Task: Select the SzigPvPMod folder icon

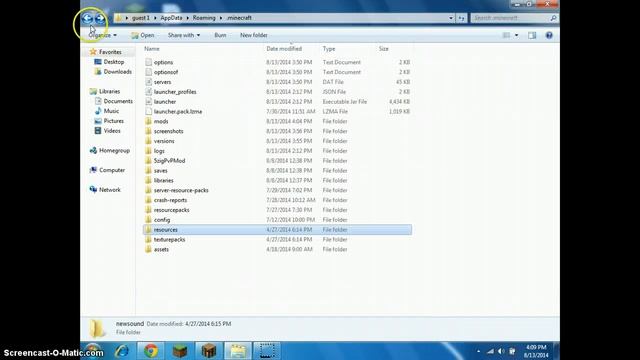Action: tap(149, 160)
